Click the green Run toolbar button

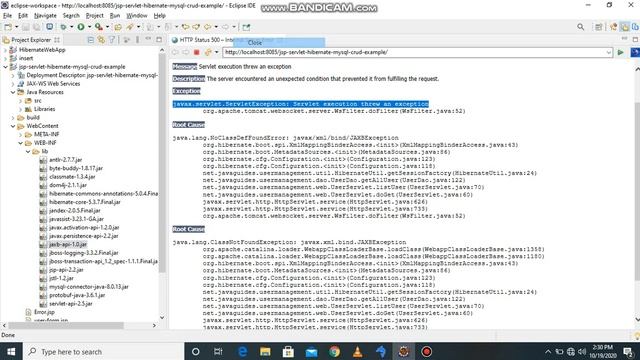coord(81,27)
